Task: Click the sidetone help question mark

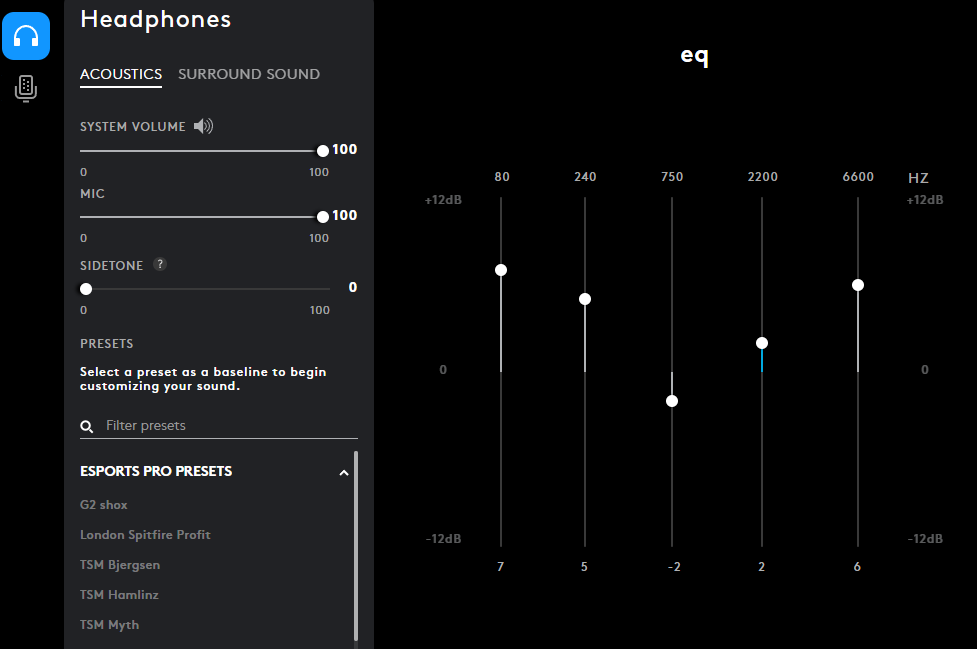Action: click(x=160, y=265)
